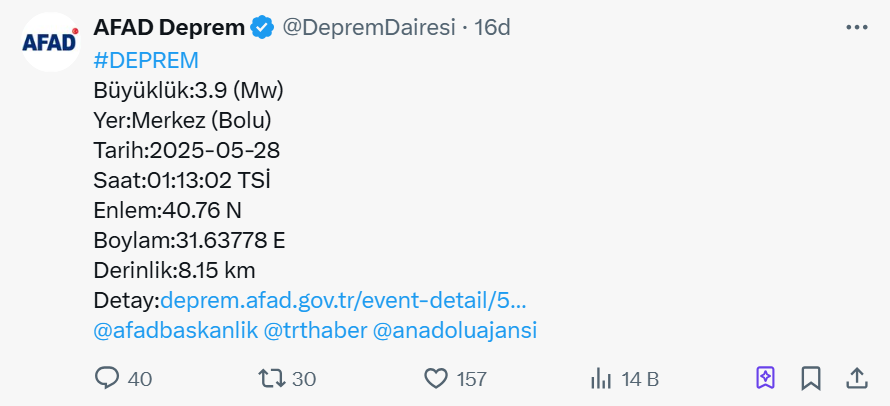Open the 16d timestamp link
The height and width of the screenshot is (406, 890).
pos(493,27)
